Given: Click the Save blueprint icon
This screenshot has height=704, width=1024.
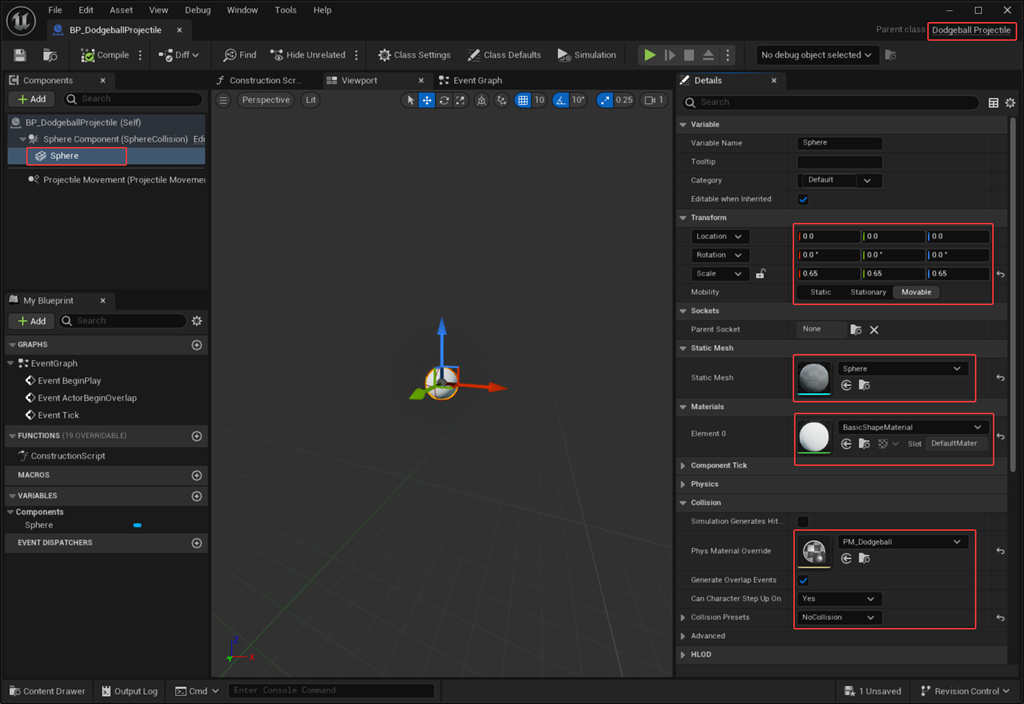Looking at the screenshot, I should (20, 55).
